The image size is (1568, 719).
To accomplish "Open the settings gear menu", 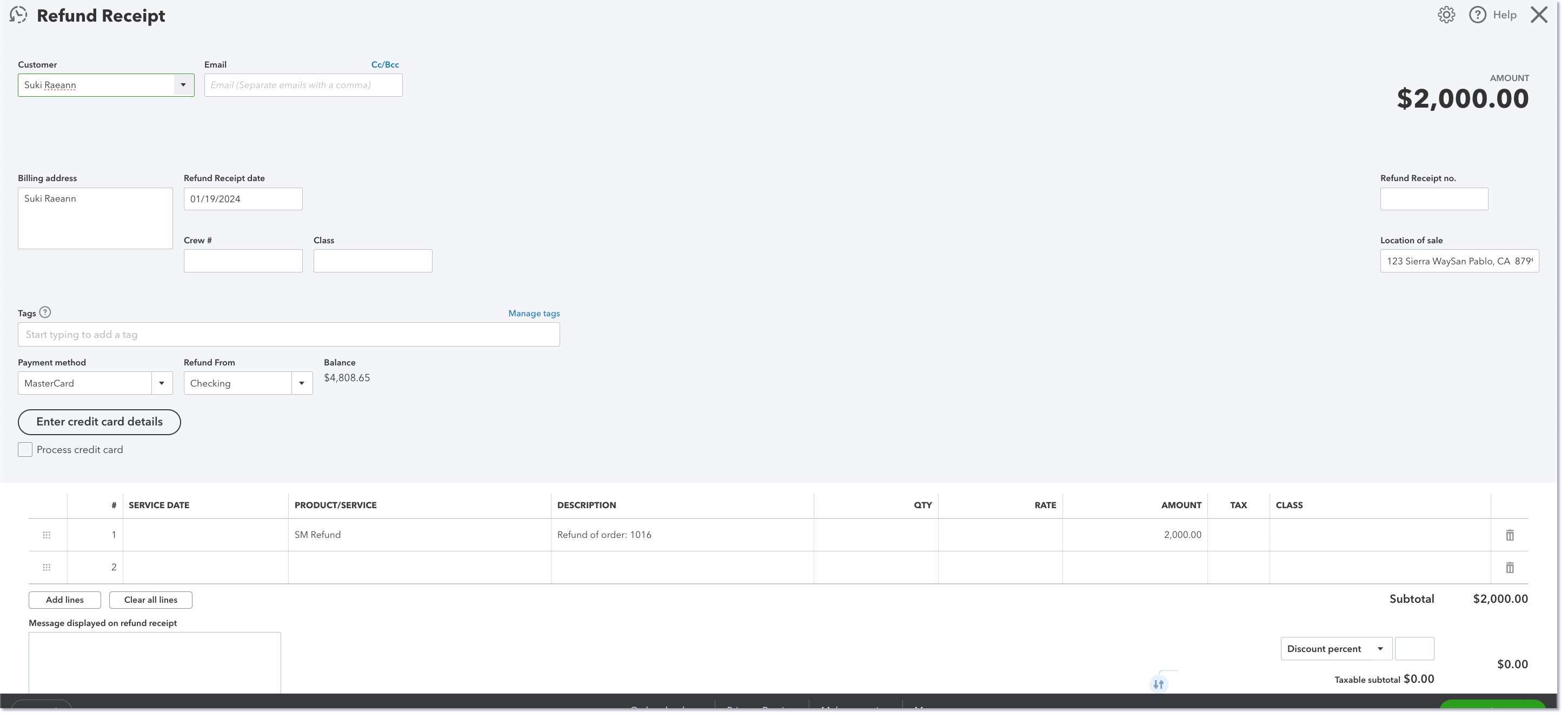I will (x=1447, y=14).
